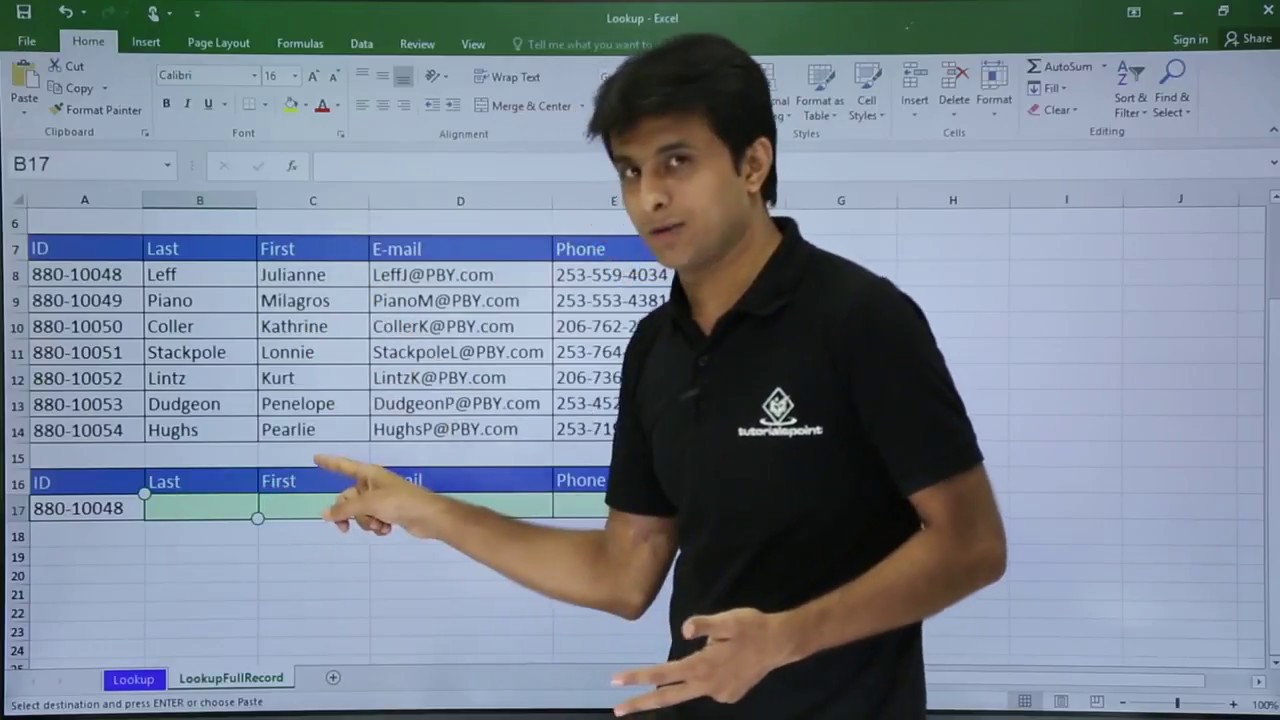Switch to the Page Layout tab
The height and width of the screenshot is (720, 1280).
tap(219, 43)
